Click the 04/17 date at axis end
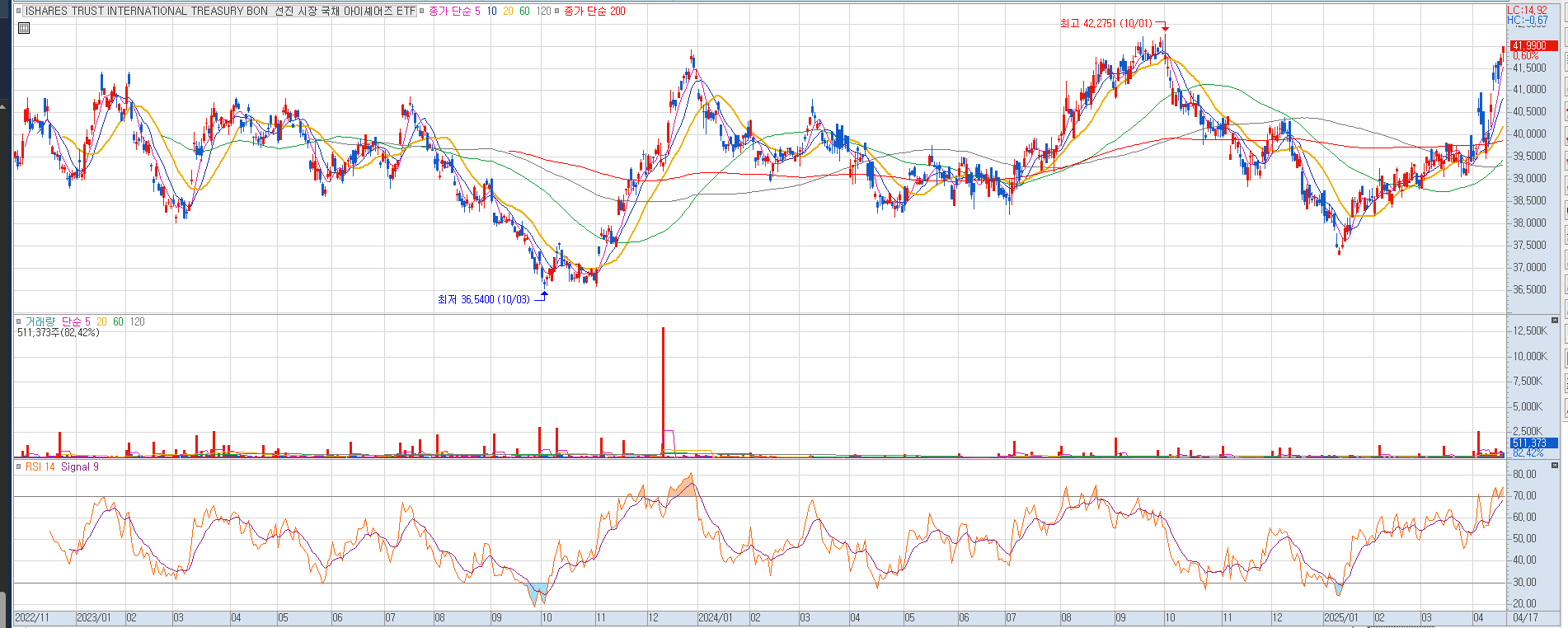This screenshot has height=628, width=1568. pyautogui.click(x=1524, y=617)
